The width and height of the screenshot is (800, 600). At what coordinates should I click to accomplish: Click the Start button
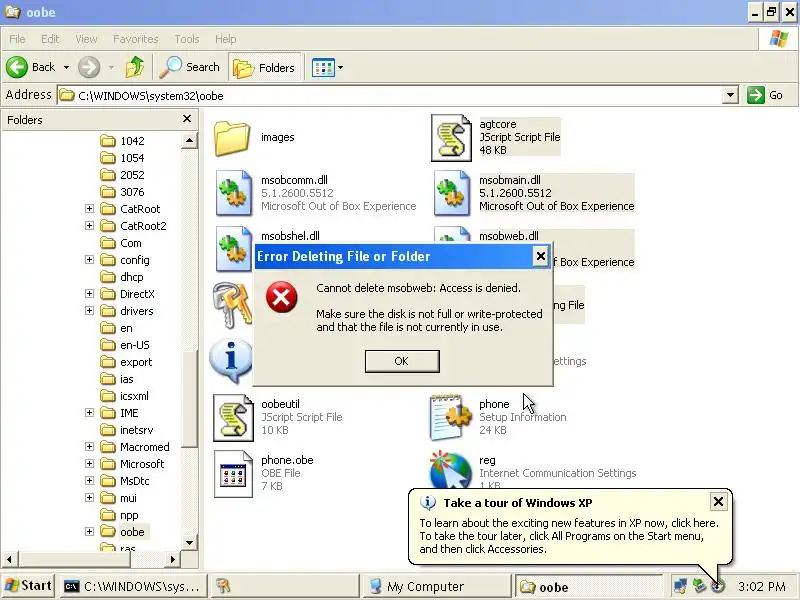(x=28, y=586)
